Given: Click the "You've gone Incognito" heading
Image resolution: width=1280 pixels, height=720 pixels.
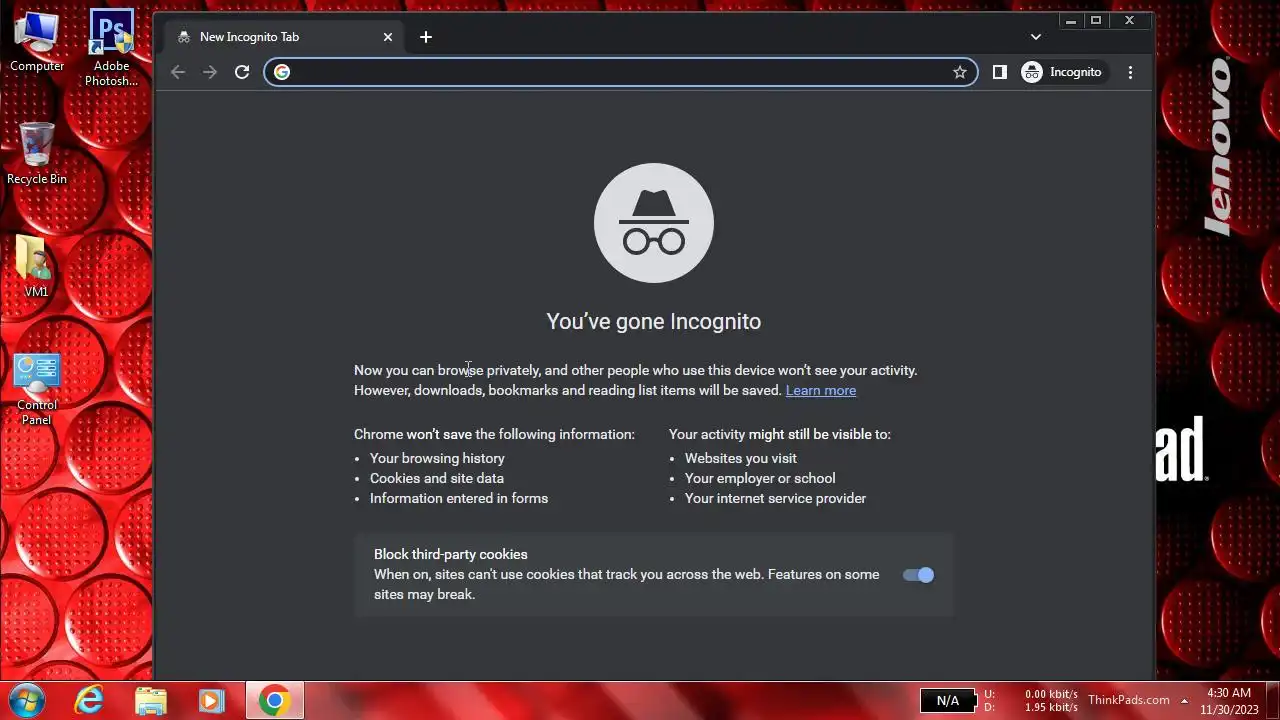Looking at the screenshot, I should pyautogui.click(x=654, y=321).
